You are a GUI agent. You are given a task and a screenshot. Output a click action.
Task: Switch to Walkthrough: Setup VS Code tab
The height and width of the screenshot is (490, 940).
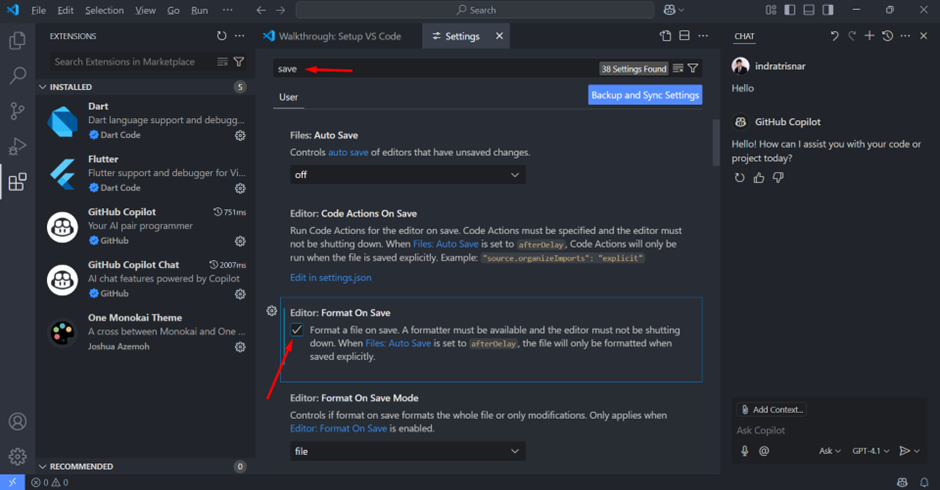339,36
